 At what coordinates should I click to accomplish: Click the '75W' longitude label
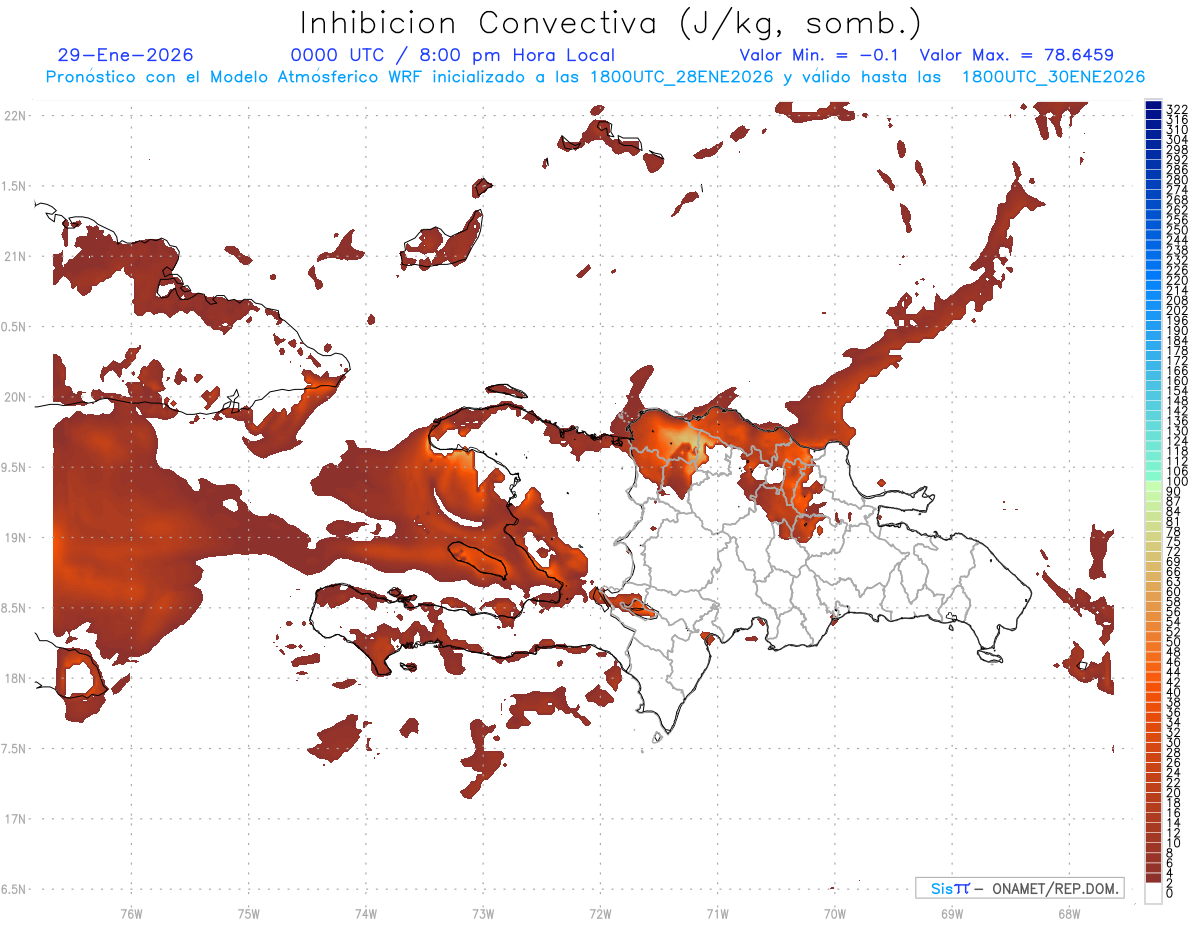click(x=248, y=913)
